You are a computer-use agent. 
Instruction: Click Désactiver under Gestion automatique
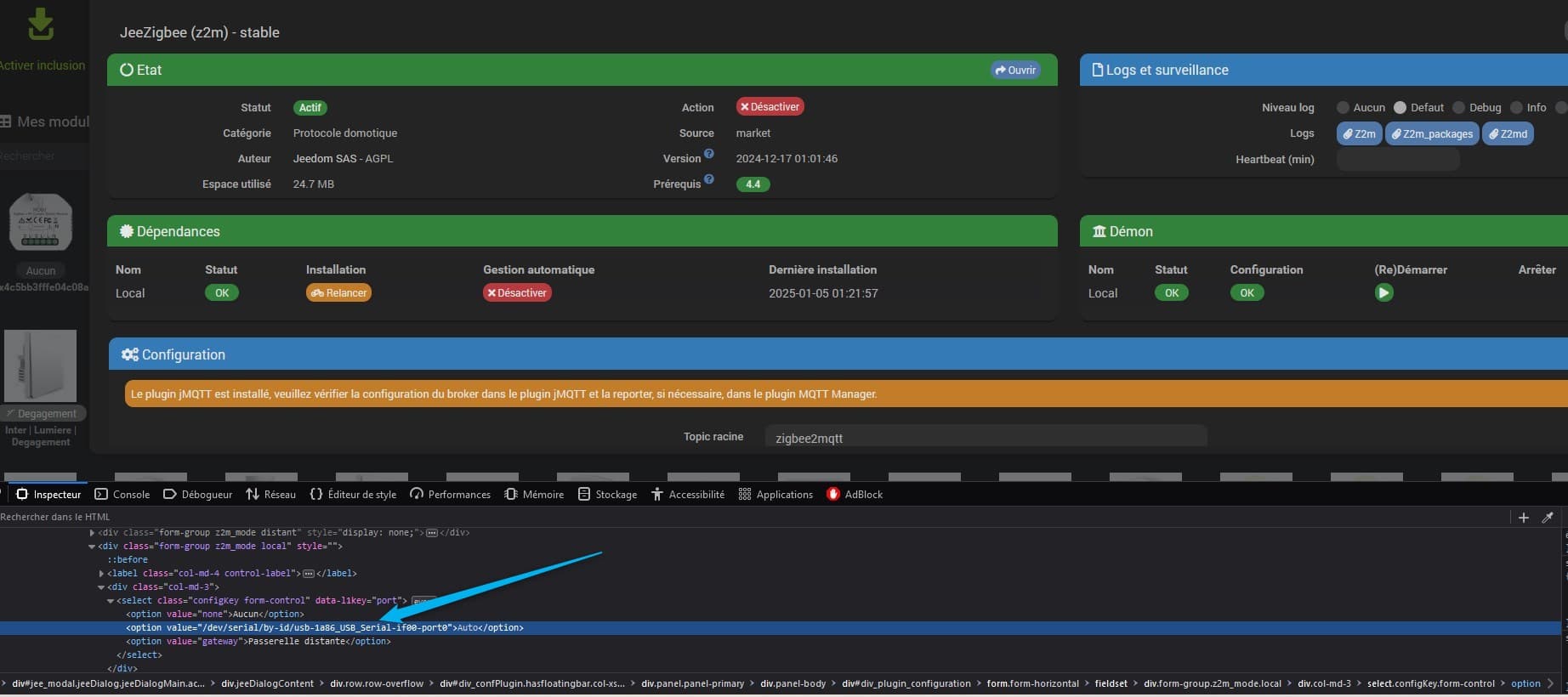[517, 292]
